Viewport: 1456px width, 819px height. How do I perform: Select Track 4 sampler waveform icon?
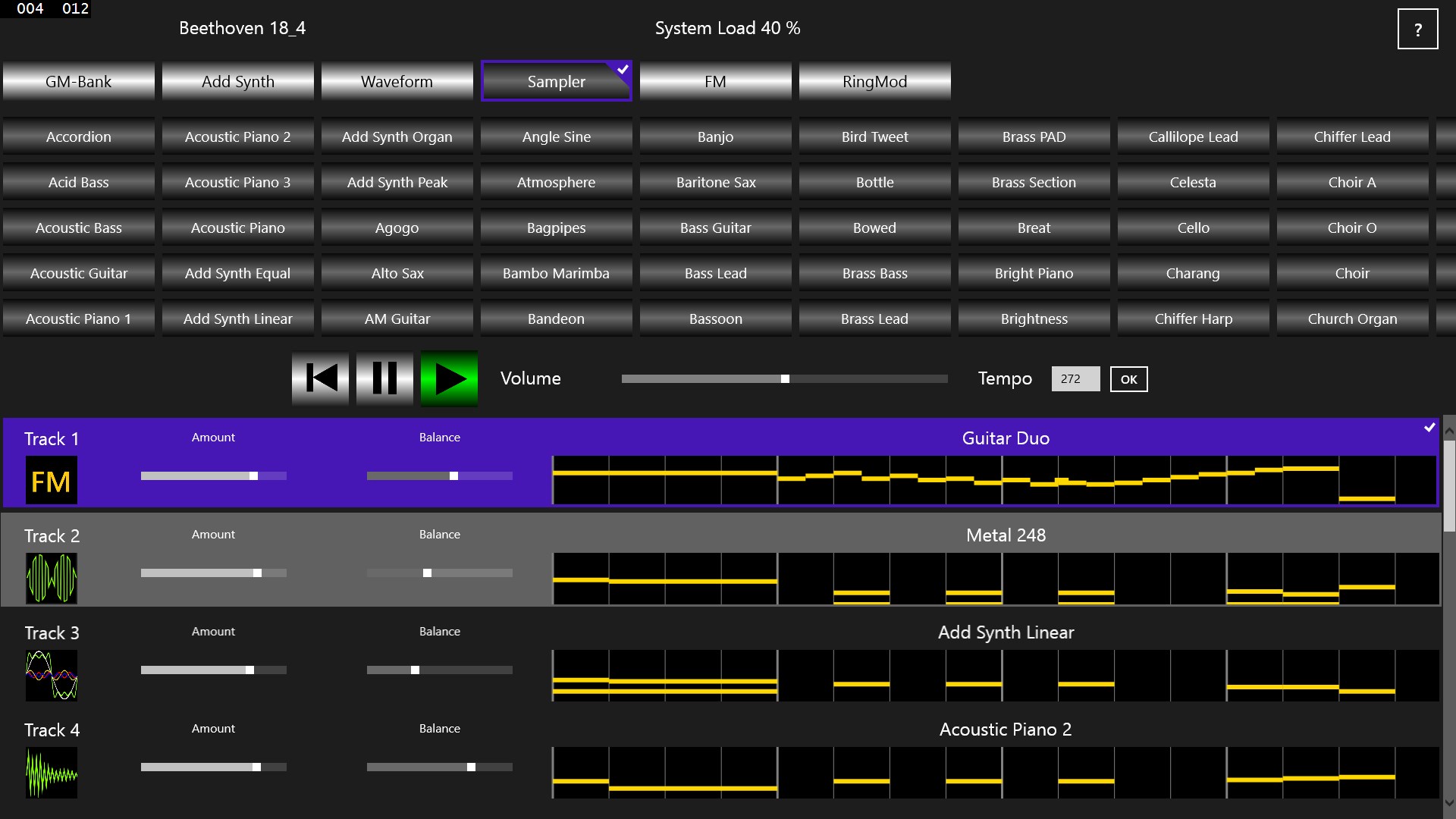pyautogui.click(x=51, y=772)
